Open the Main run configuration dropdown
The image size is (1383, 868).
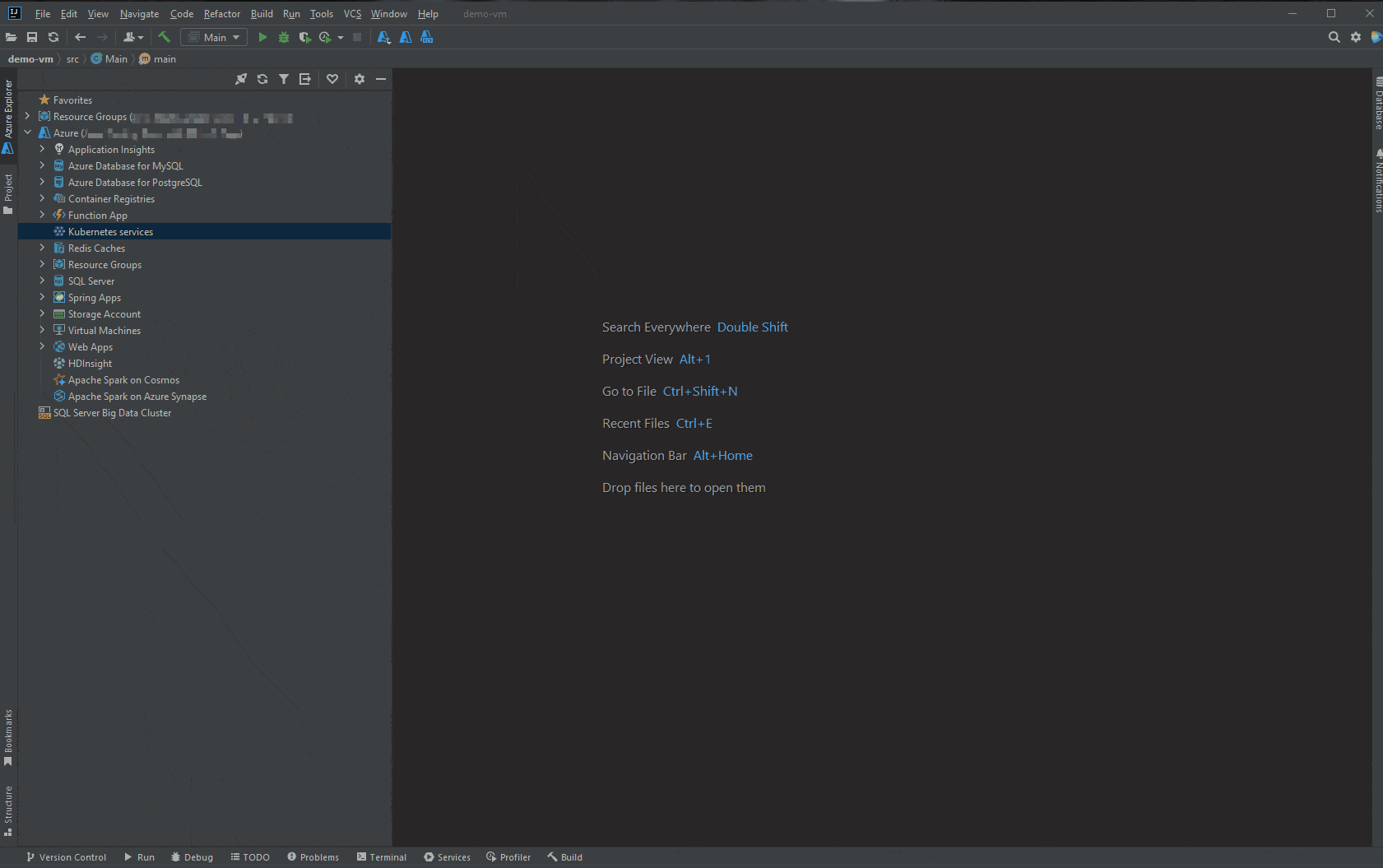click(214, 37)
